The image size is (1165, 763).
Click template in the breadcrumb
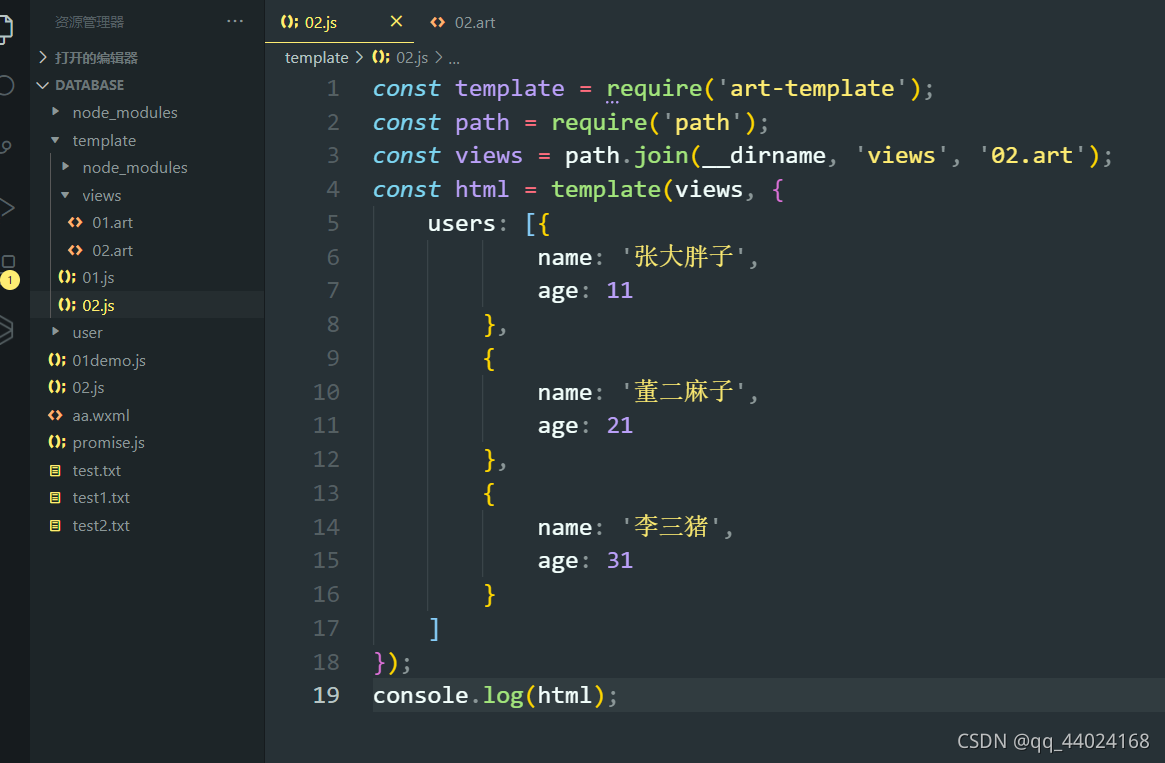(x=317, y=58)
